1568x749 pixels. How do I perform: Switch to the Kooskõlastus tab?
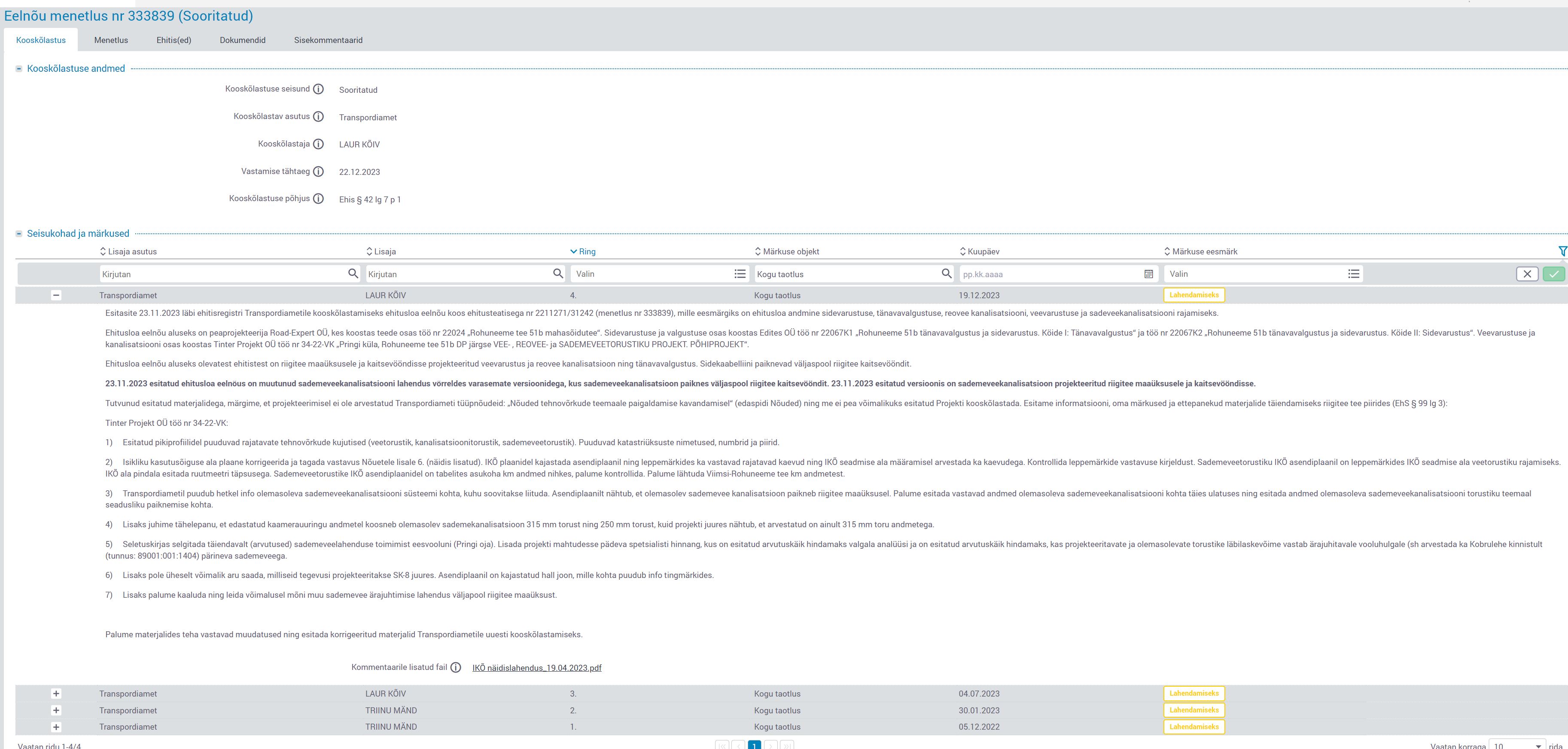click(x=41, y=40)
